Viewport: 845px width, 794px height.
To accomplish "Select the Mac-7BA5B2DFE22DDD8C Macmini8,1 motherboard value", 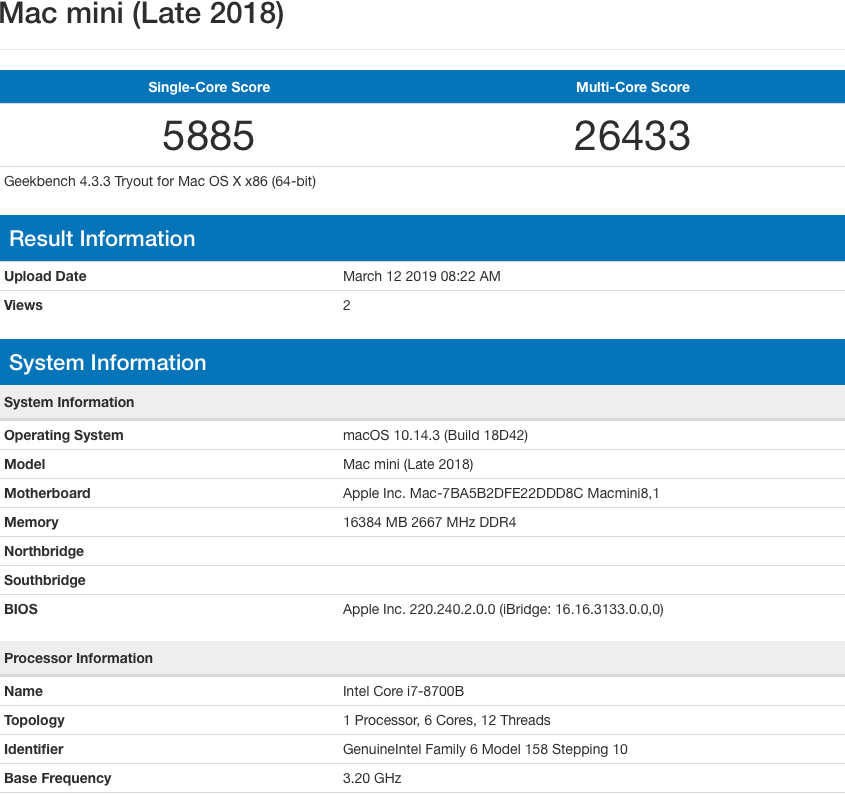I will [501, 494].
